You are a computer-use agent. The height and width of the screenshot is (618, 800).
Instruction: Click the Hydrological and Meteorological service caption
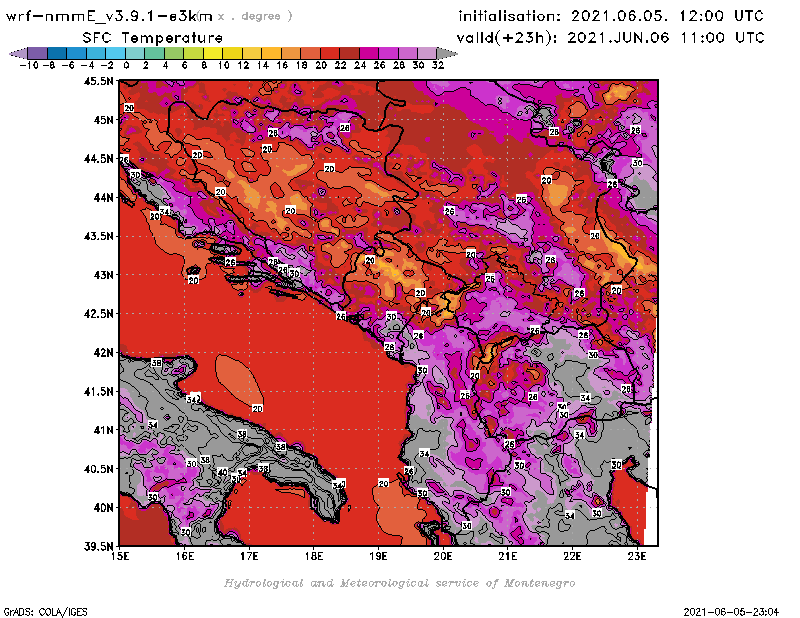click(x=399, y=583)
